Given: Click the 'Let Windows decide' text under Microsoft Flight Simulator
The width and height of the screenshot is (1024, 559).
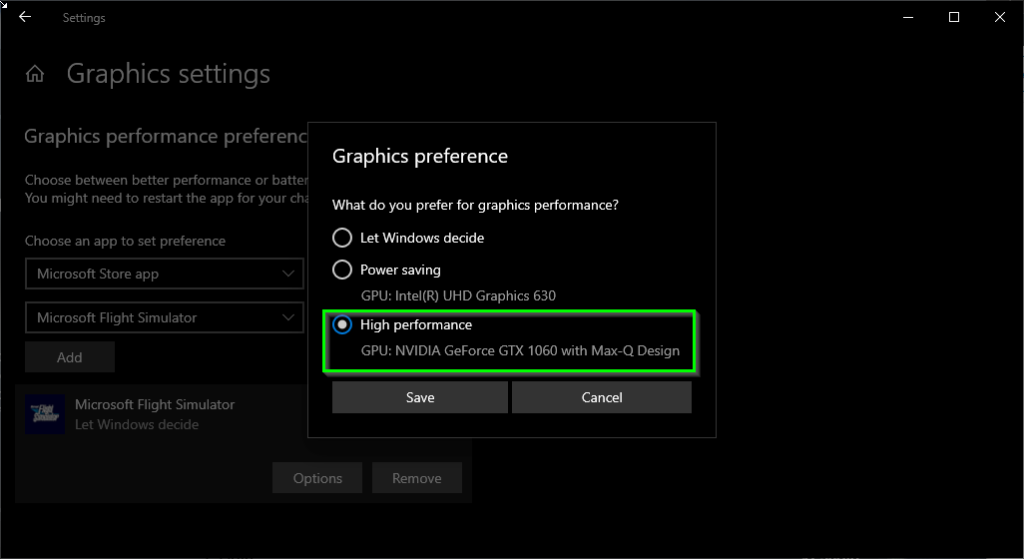Looking at the screenshot, I should pos(136,424).
